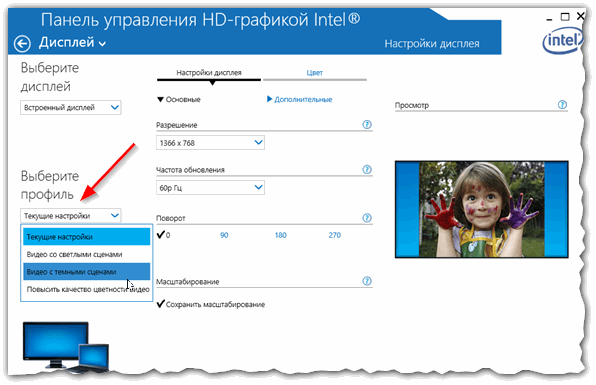Screen dimensions: 596x385
Task: Open the 1366 x 768 resolution dropdown
Action: [210, 143]
